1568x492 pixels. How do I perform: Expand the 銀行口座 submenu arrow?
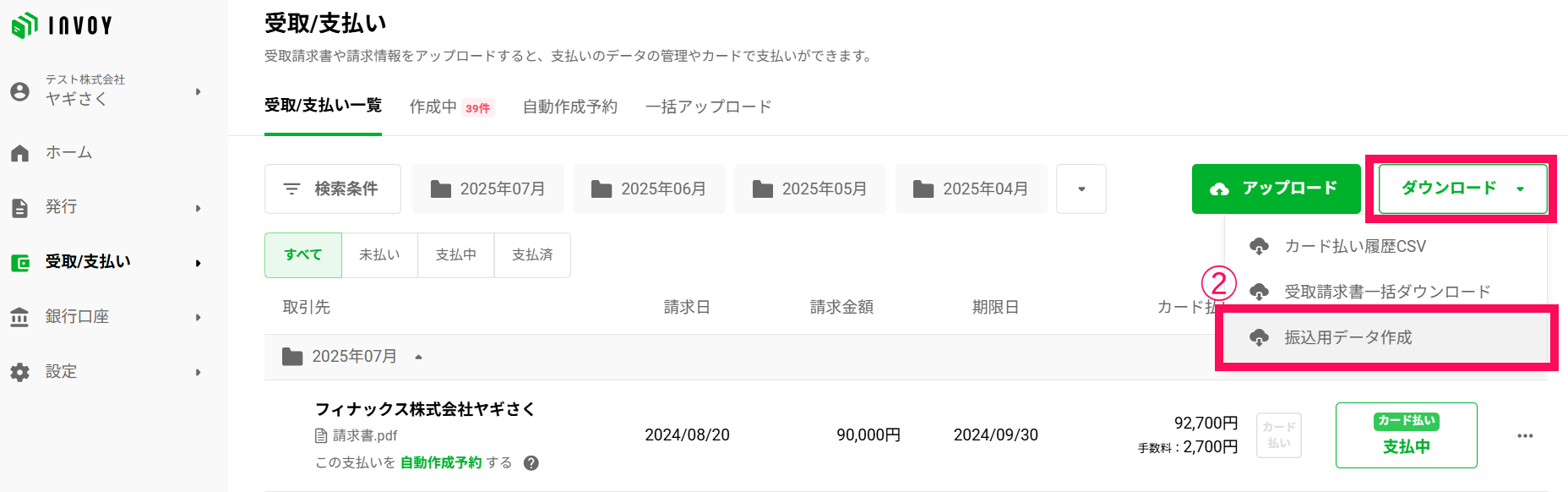199,318
